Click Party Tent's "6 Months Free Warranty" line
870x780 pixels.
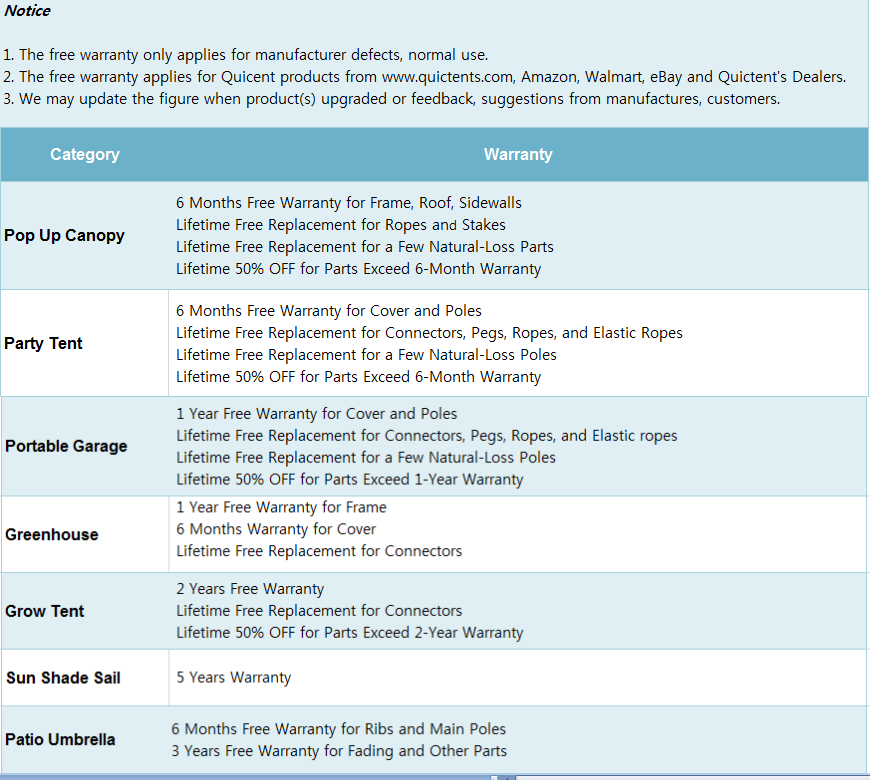[329, 311]
